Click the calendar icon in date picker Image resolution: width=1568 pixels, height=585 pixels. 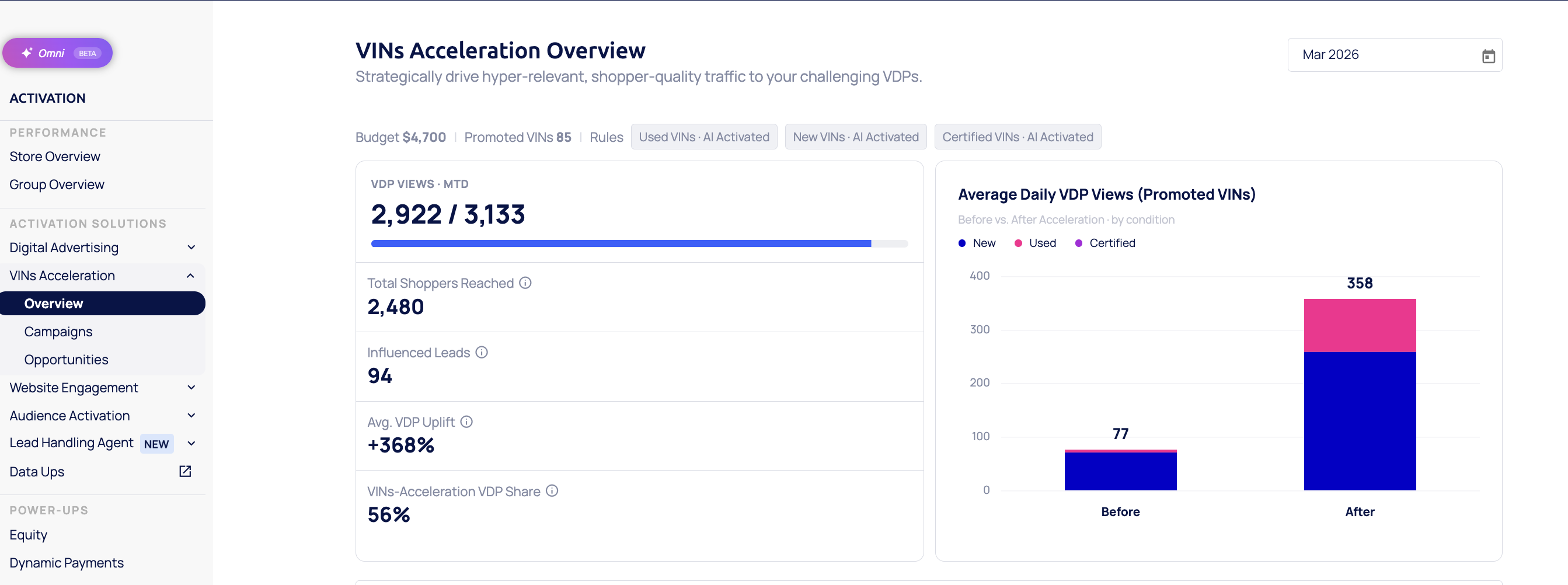1487,56
